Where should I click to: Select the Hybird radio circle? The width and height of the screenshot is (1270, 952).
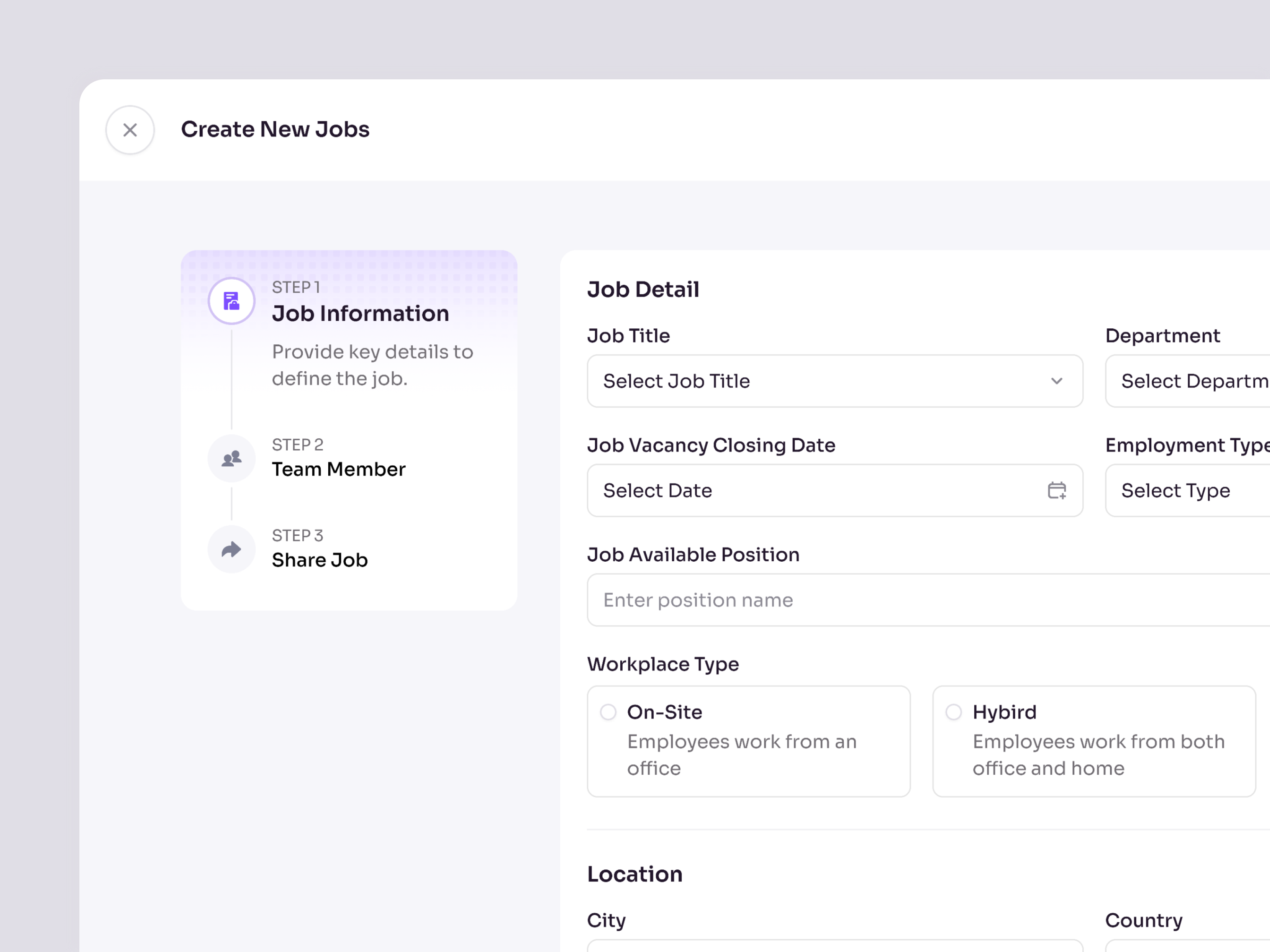(x=954, y=712)
